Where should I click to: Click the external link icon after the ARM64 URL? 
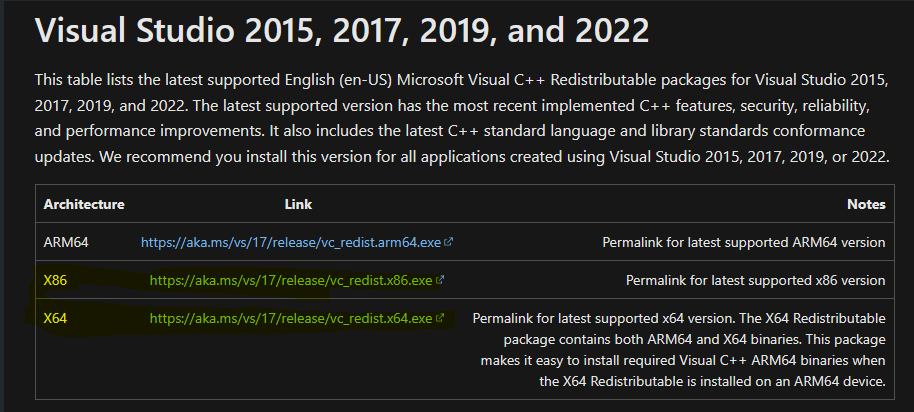coord(449,242)
